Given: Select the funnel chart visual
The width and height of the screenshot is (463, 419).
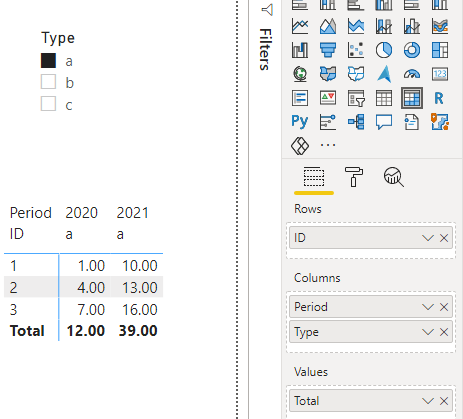Looking at the screenshot, I should tap(328, 50).
